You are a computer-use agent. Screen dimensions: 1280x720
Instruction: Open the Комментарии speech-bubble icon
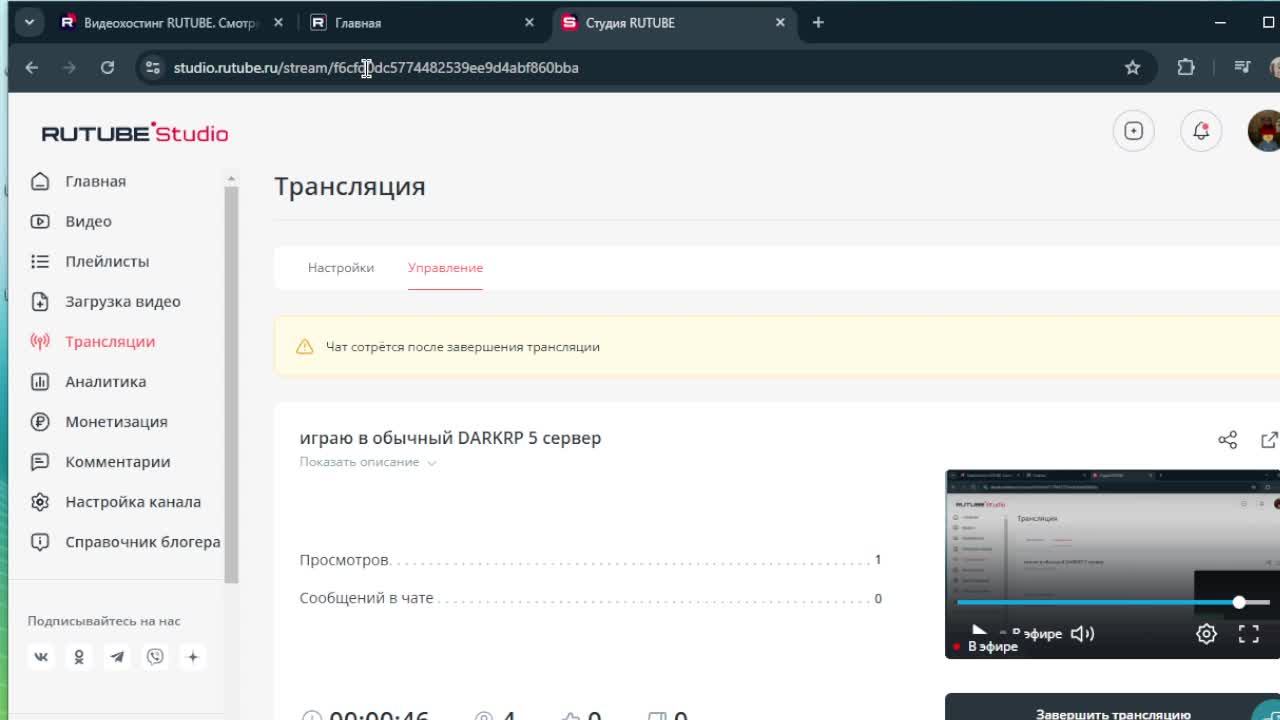pyautogui.click(x=40, y=461)
